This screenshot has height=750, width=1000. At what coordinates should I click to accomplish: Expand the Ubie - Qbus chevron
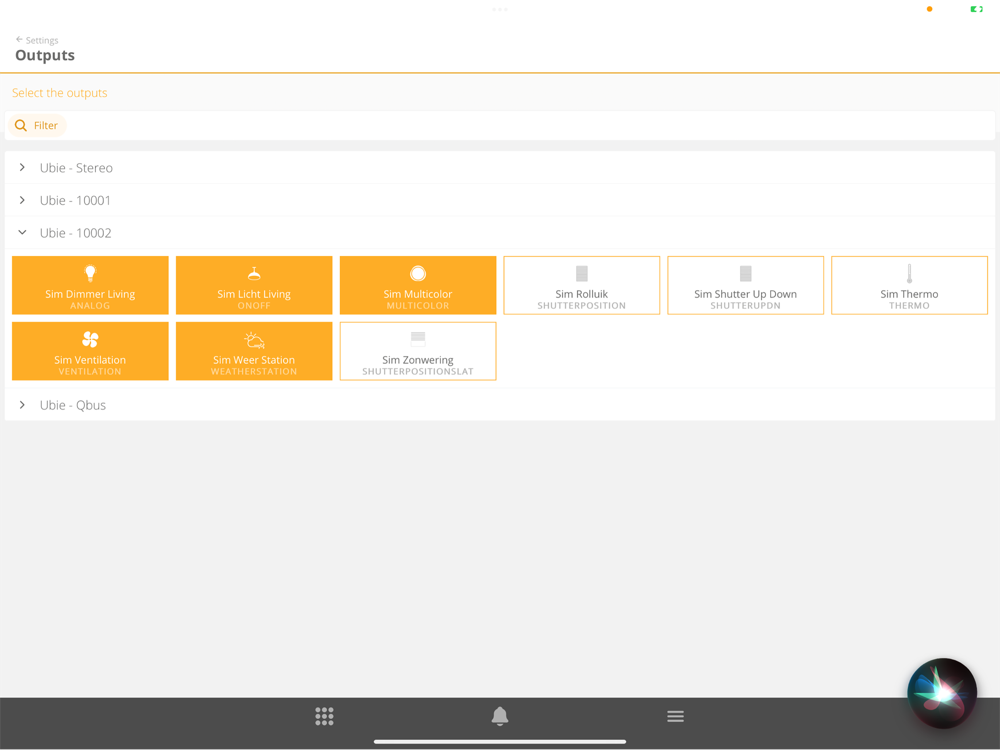pos(22,405)
